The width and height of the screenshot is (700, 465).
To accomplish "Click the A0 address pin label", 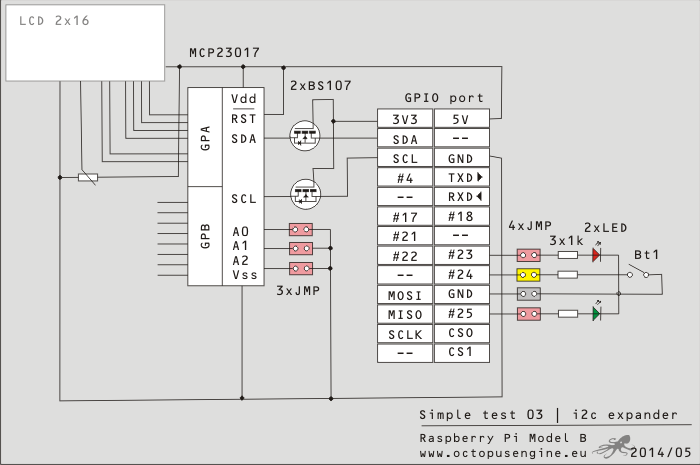I will [241, 232].
